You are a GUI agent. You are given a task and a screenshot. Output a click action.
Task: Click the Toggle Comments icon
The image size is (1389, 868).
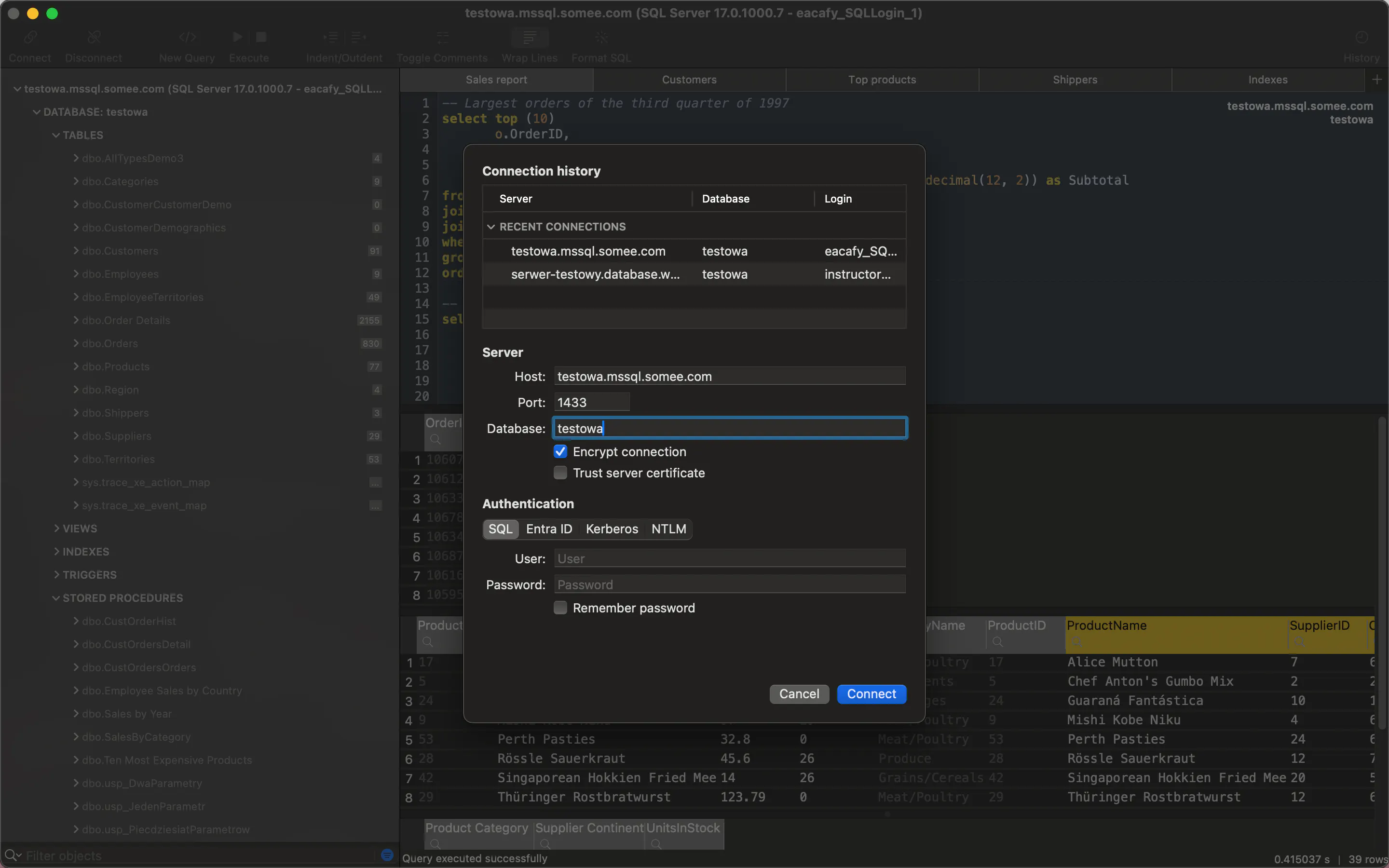tap(442, 38)
